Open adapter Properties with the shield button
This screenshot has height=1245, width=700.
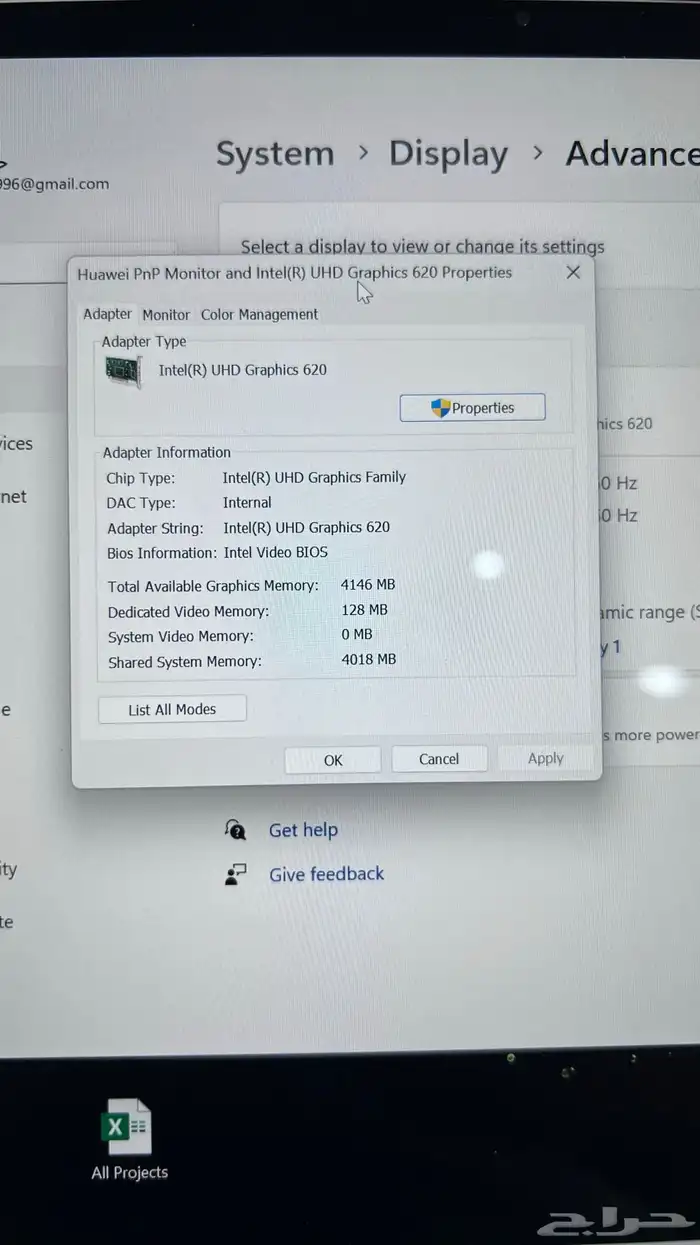coord(472,408)
